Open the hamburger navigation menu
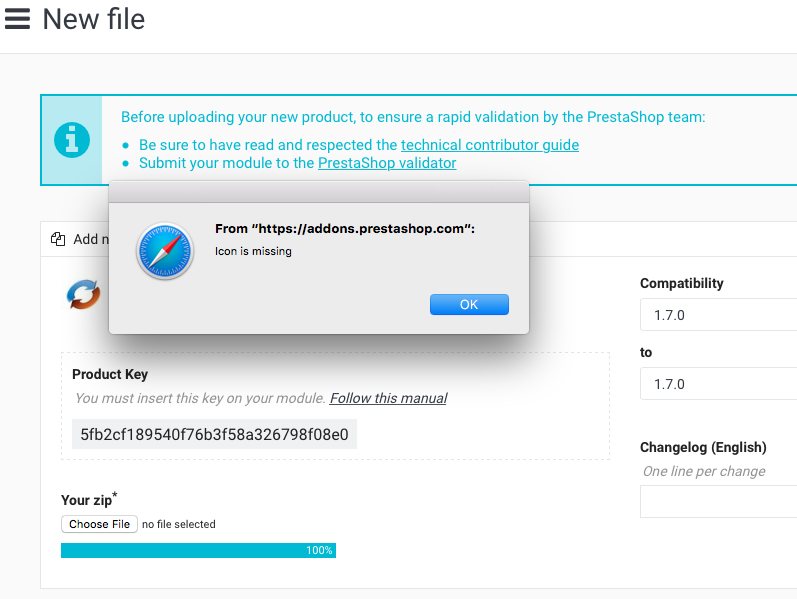797x599 pixels. pyautogui.click(x=17, y=18)
